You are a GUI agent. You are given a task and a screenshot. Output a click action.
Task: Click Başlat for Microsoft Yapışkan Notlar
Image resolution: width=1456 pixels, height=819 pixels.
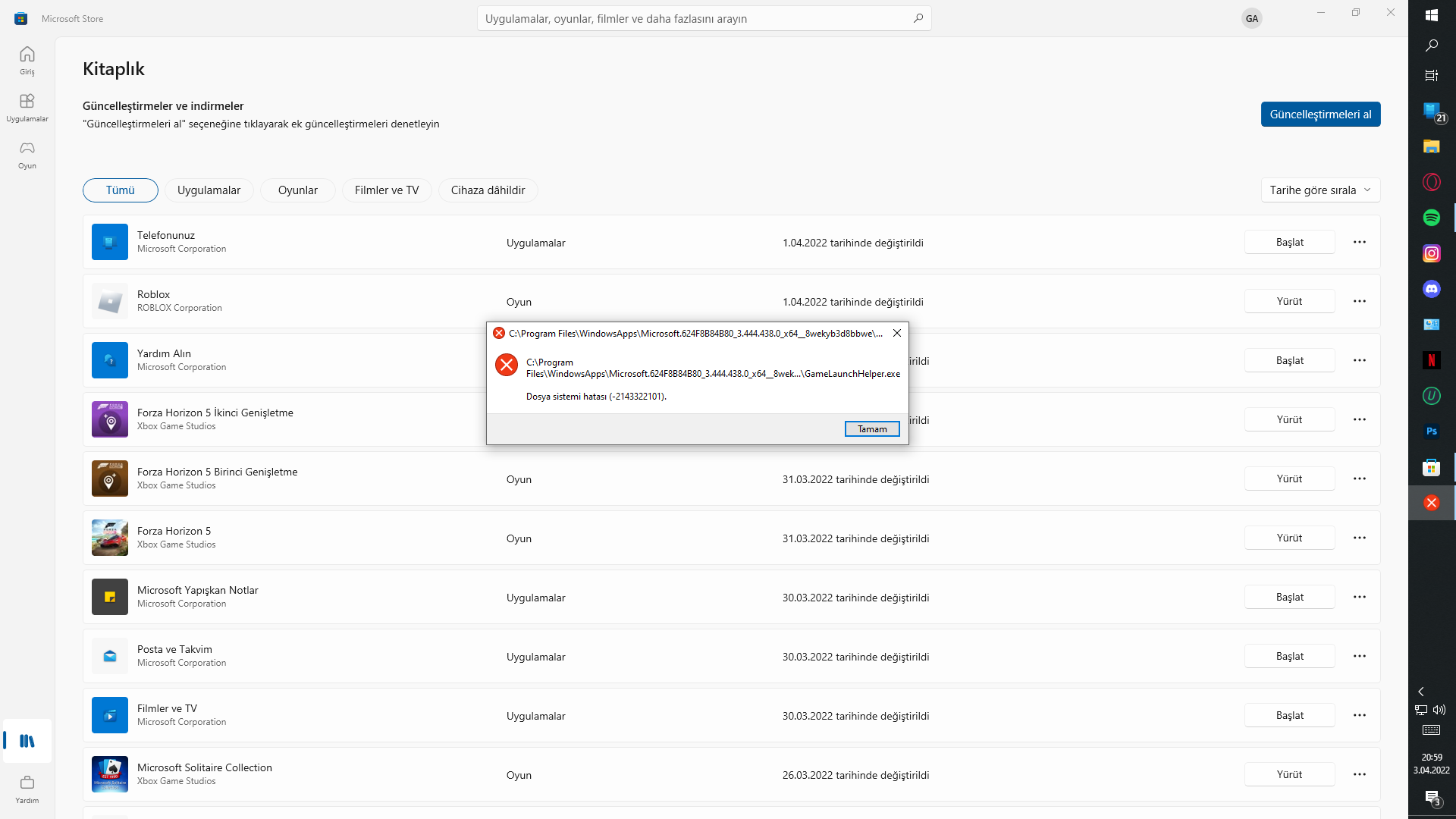coord(1289,597)
